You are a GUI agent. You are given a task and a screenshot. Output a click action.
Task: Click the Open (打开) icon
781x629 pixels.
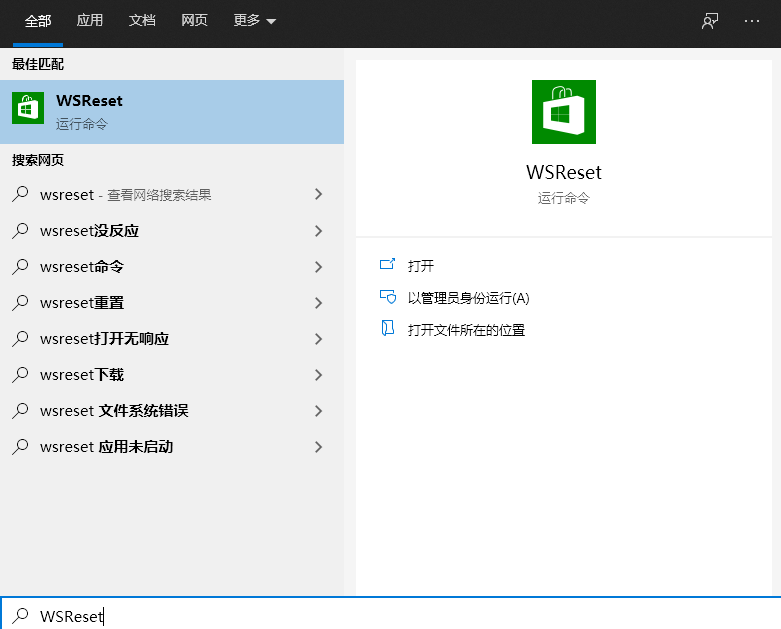pos(388,264)
